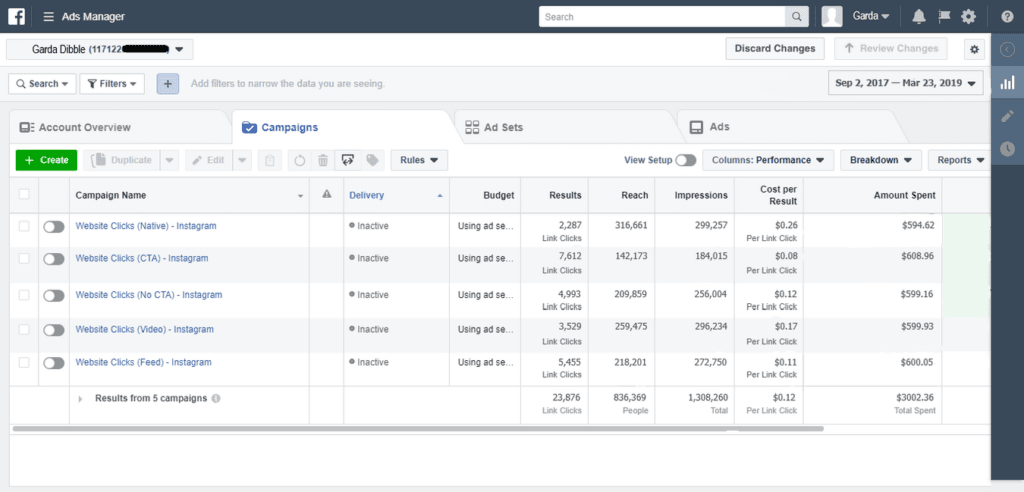Open the Edit options arrow
Screen dimensions: 1024x492
coord(242,160)
